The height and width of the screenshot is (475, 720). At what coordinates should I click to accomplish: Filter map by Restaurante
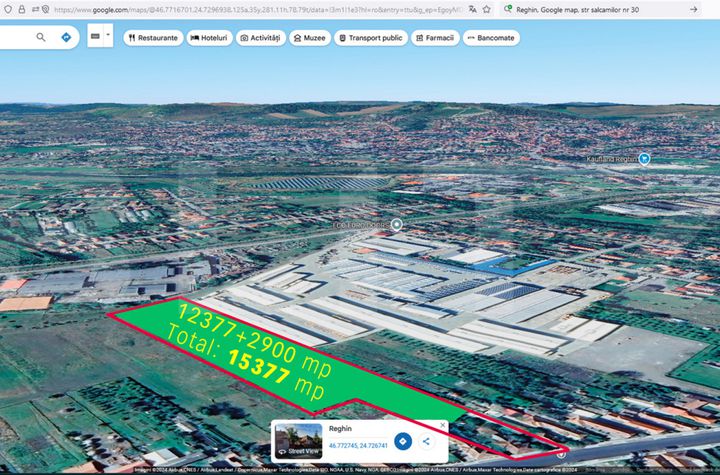pos(153,38)
